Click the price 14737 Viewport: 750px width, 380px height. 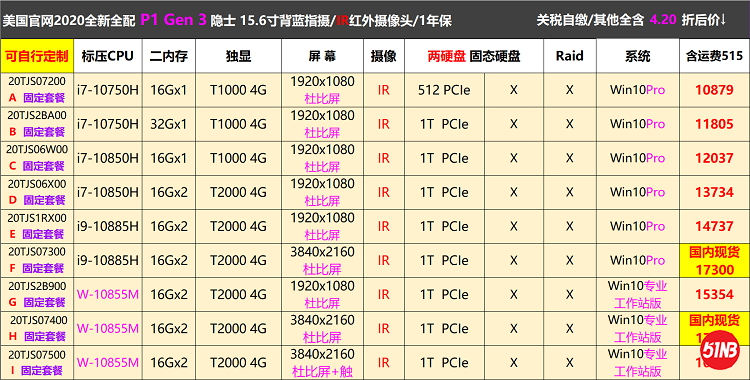pos(714,226)
